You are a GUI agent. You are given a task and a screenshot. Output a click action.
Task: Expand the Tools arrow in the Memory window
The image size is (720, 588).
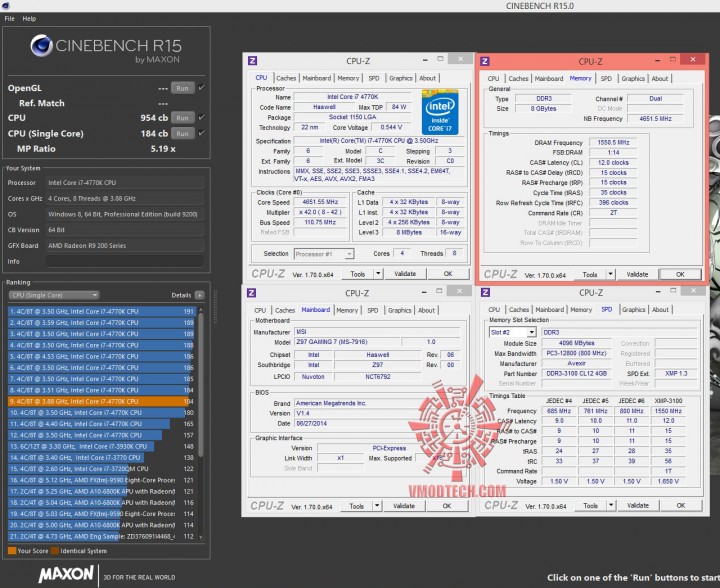pos(610,274)
